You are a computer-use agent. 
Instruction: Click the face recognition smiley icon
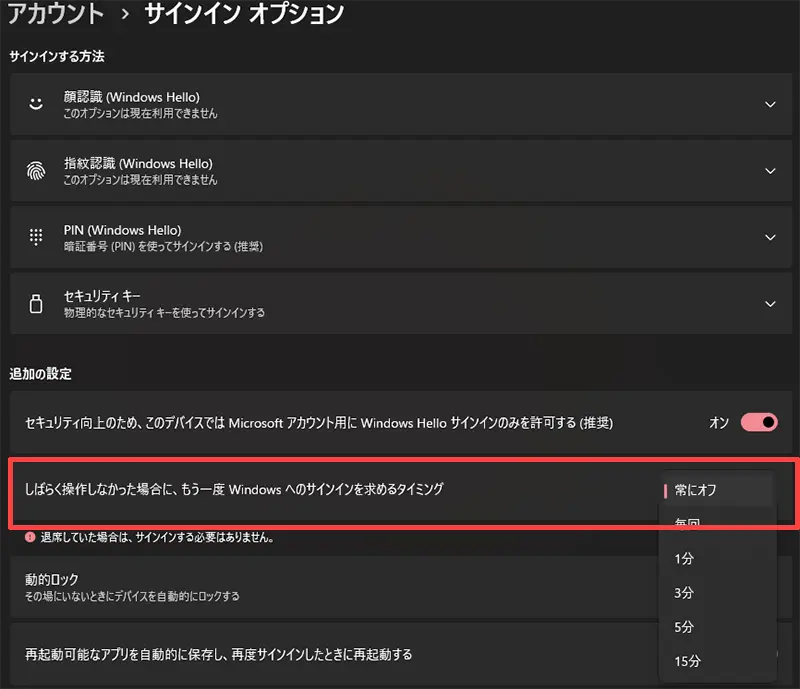point(36,104)
